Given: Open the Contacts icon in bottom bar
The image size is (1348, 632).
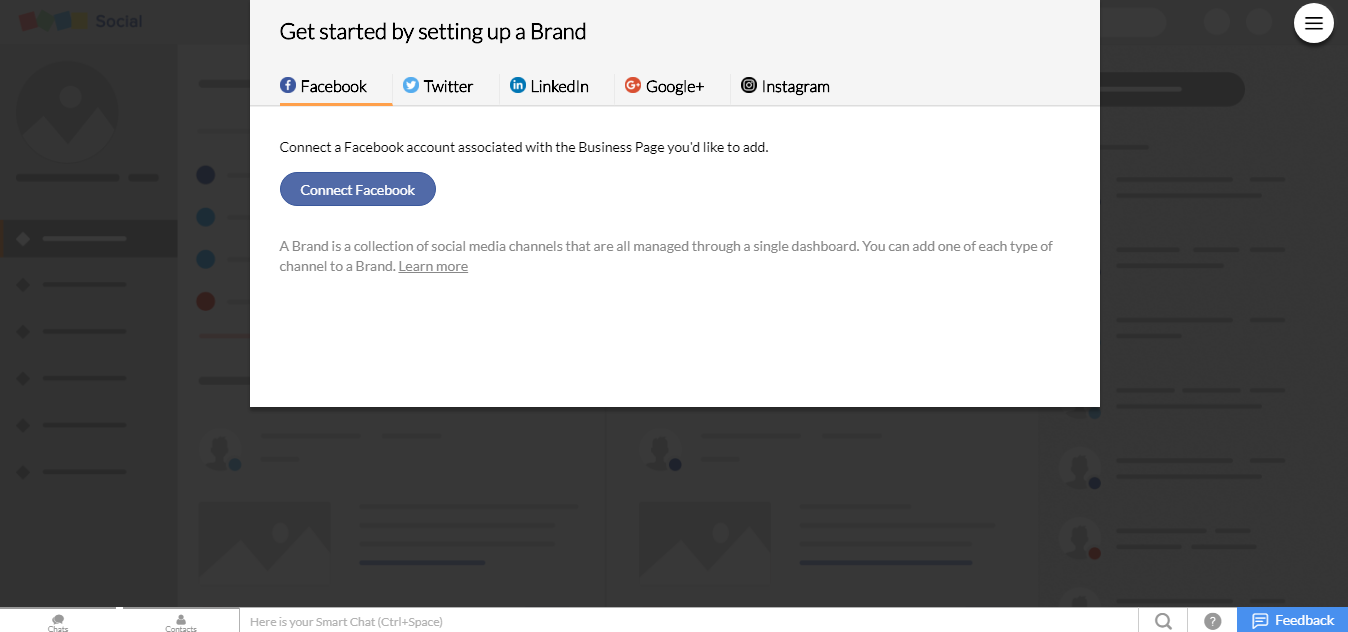Looking at the screenshot, I should [181, 622].
